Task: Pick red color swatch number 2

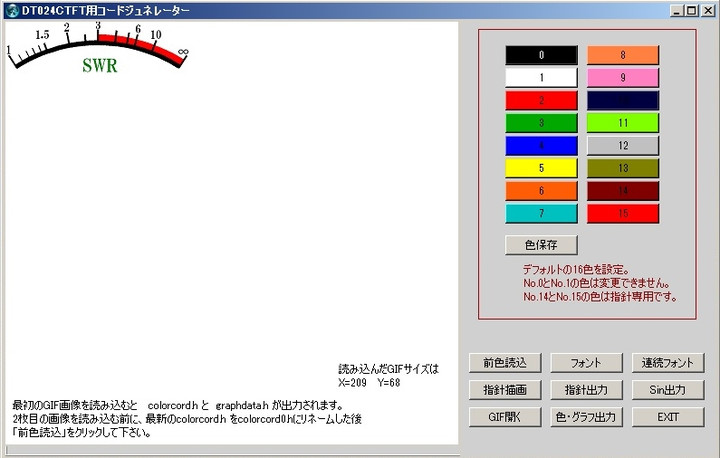Action: (x=541, y=100)
